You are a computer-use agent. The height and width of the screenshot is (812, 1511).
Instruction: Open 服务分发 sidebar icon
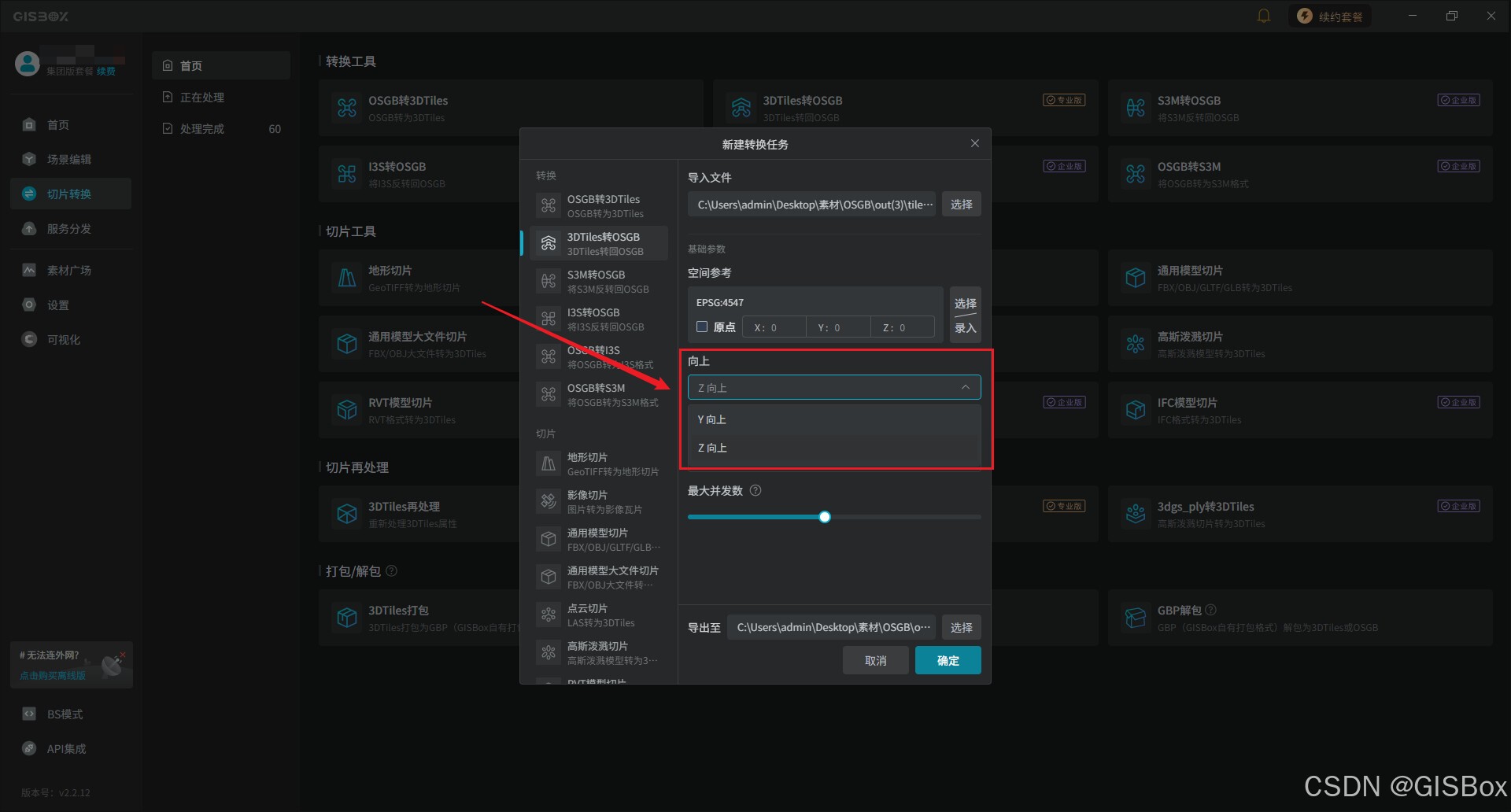pos(29,228)
